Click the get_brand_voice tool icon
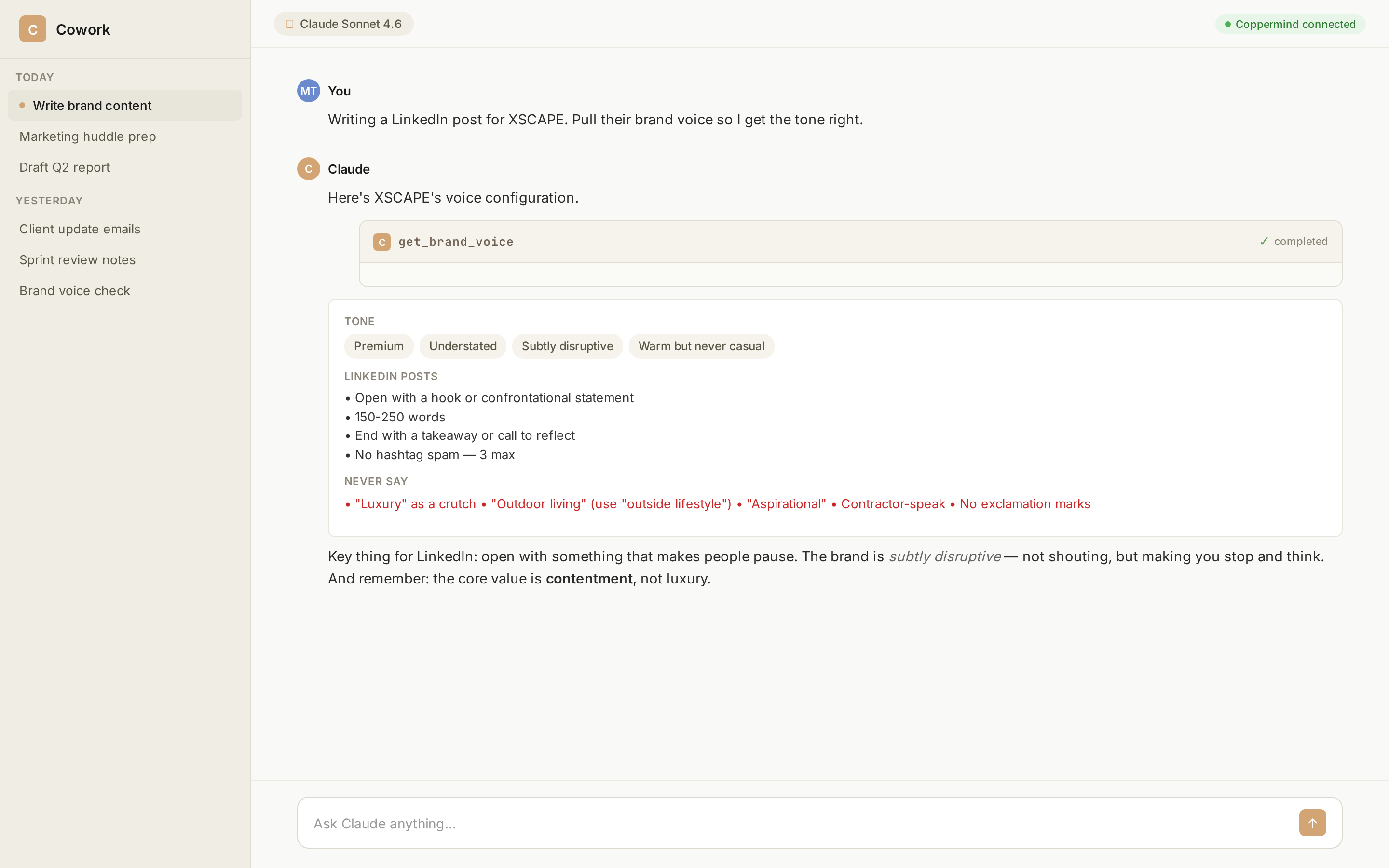 pyautogui.click(x=381, y=242)
